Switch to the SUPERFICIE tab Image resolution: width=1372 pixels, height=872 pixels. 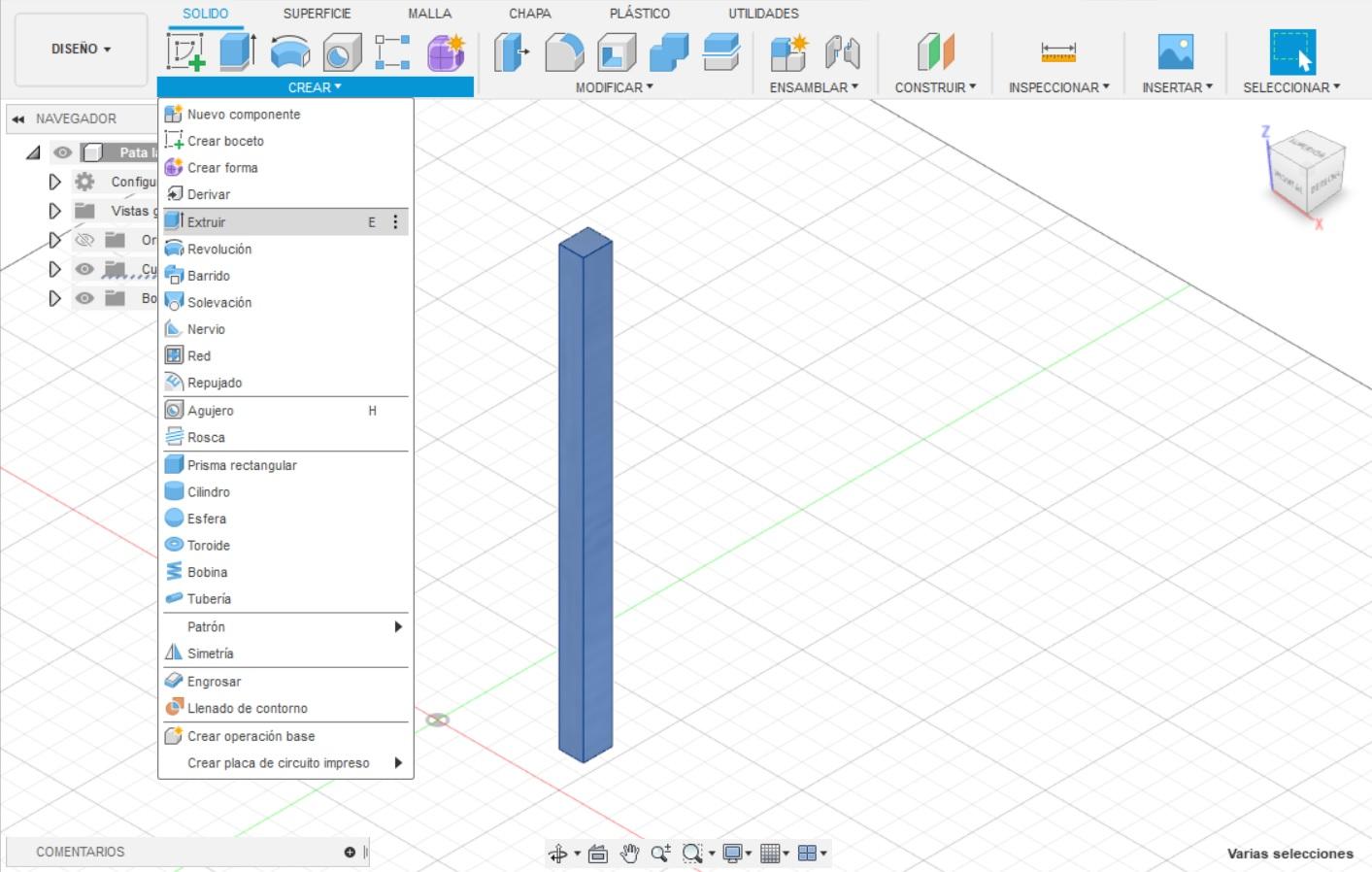318,14
